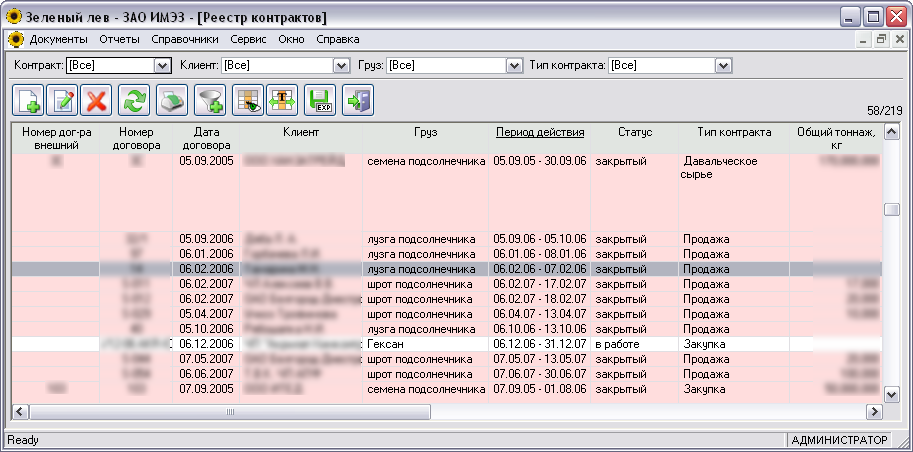913x452 pixels.
Task: Expand the Контракт dropdown
Action: (x=162, y=65)
